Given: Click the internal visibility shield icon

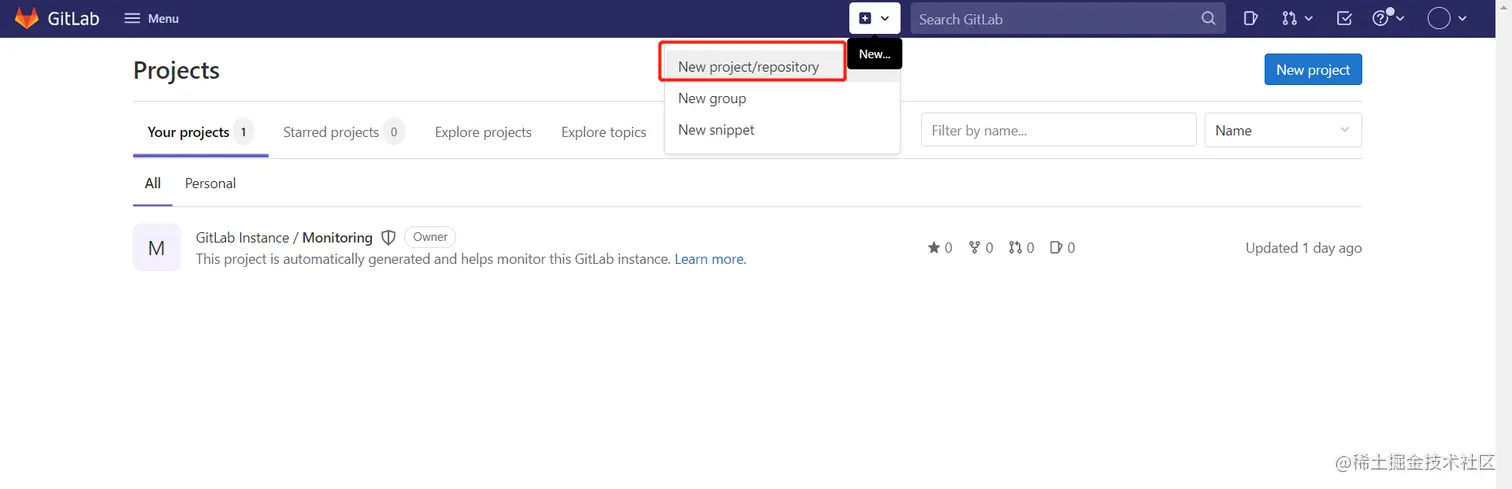Looking at the screenshot, I should tap(389, 238).
